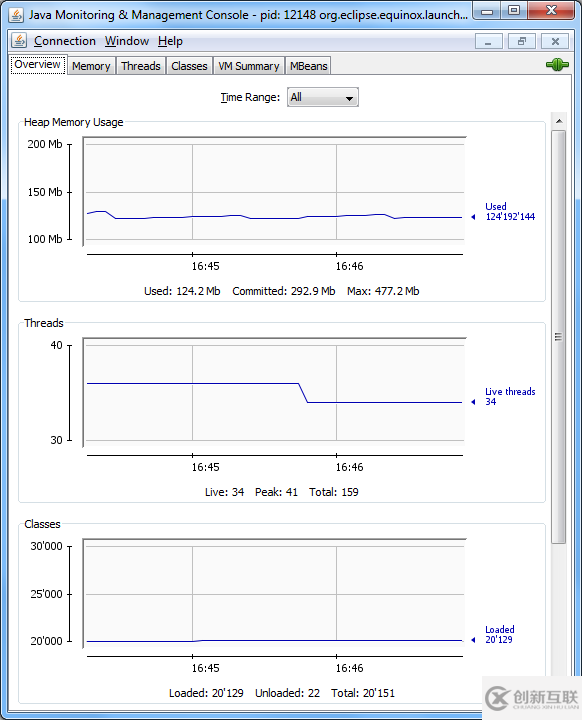Click the green connection status icon

557,65
